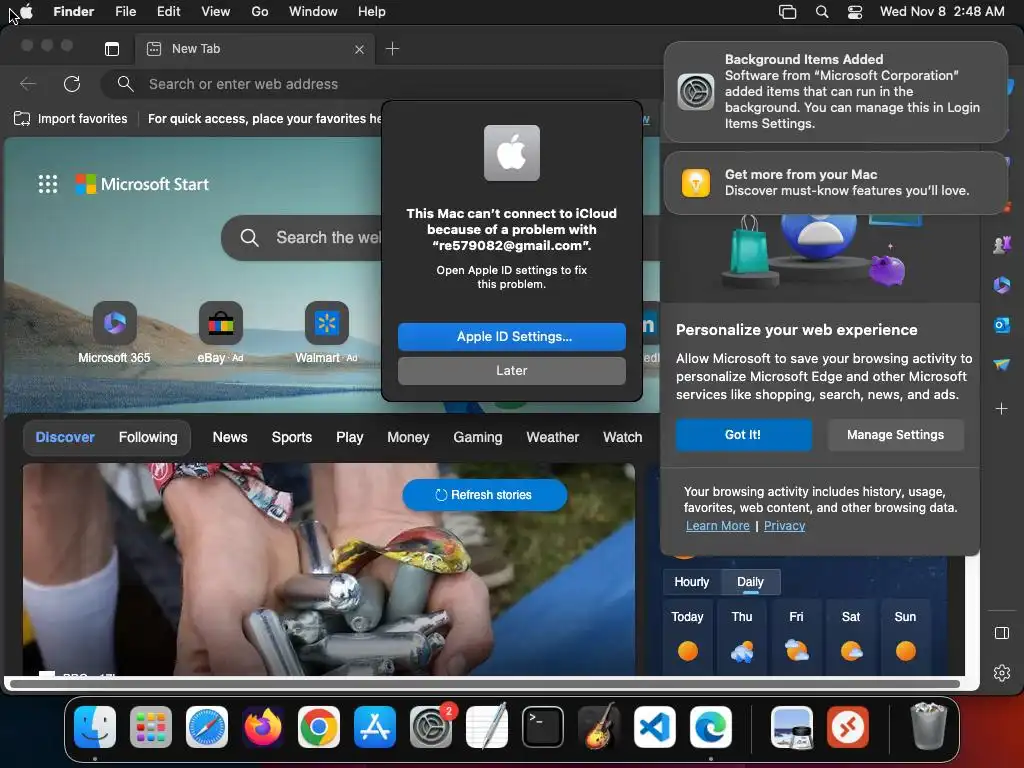Open the View menu
This screenshot has width=1024, height=768.
(216, 12)
